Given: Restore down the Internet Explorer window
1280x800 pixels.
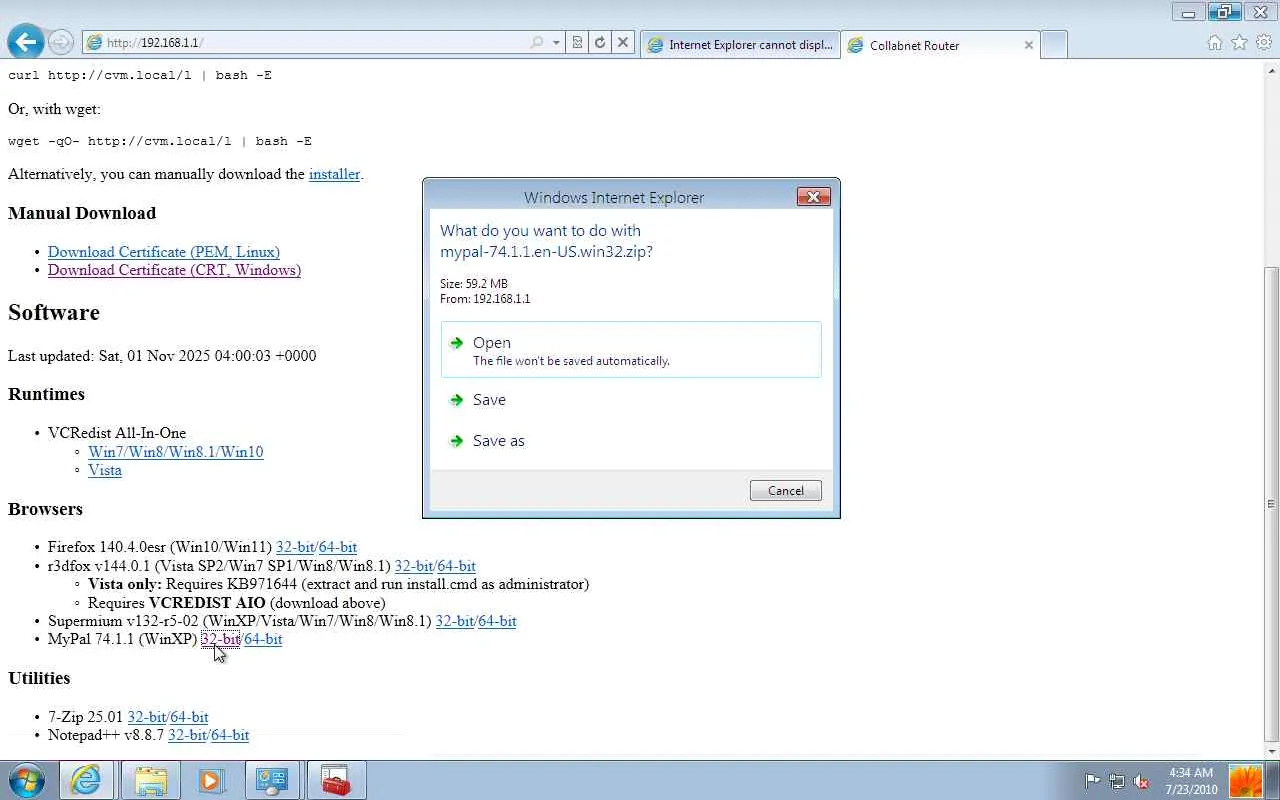Looking at the screenshot, I should (1224, 13).
